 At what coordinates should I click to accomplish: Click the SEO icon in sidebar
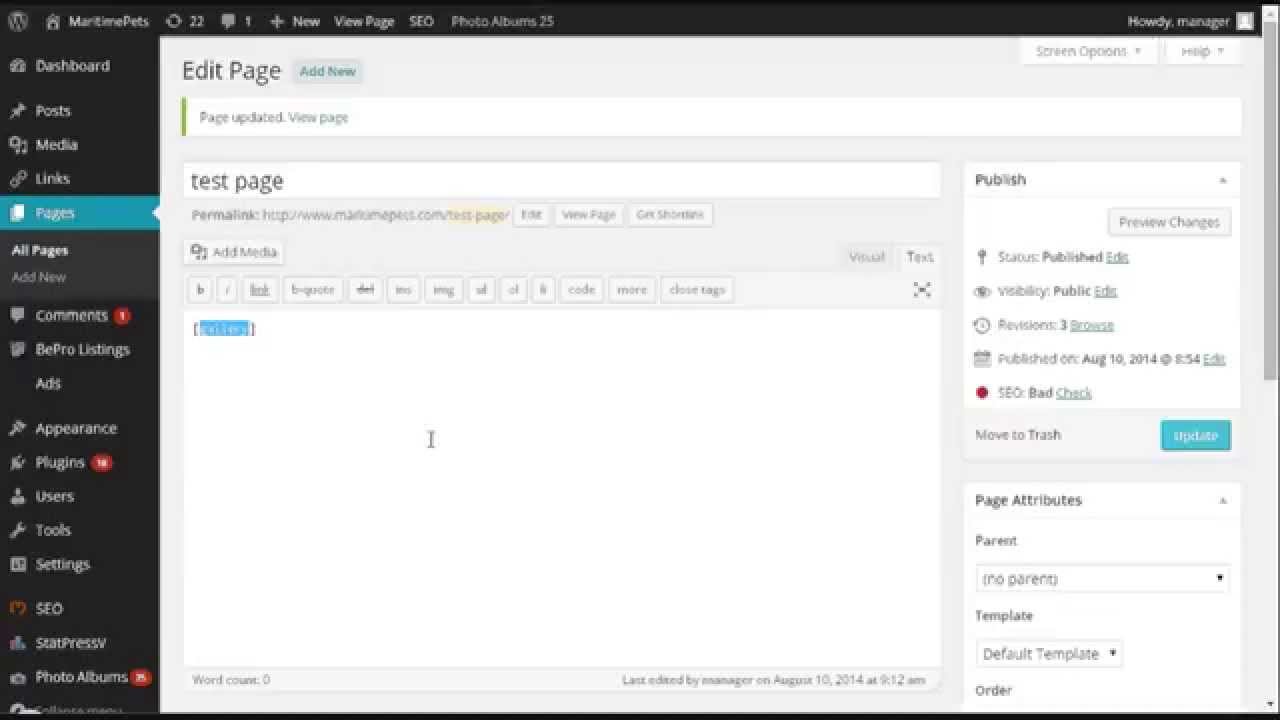[18, 608]
